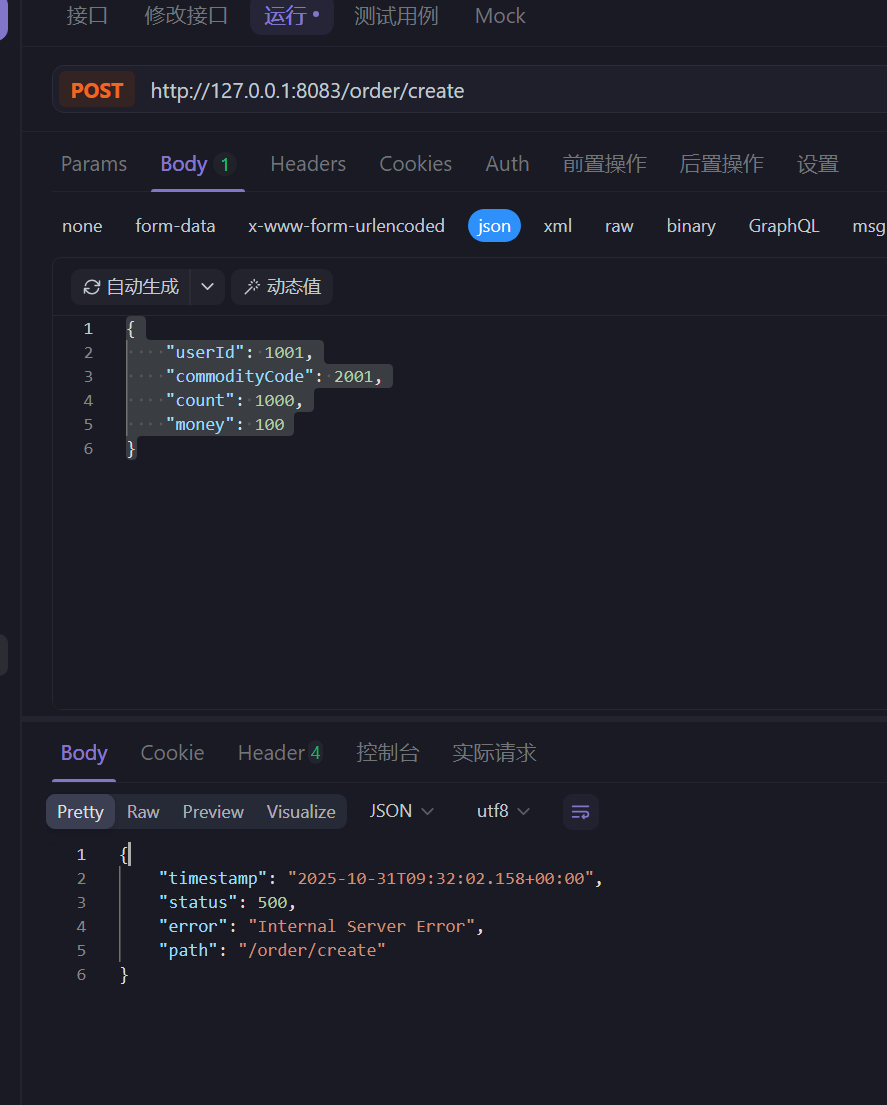Select x-www-form-urlencoded body type

pyautogui.click(x=347, y=226)
